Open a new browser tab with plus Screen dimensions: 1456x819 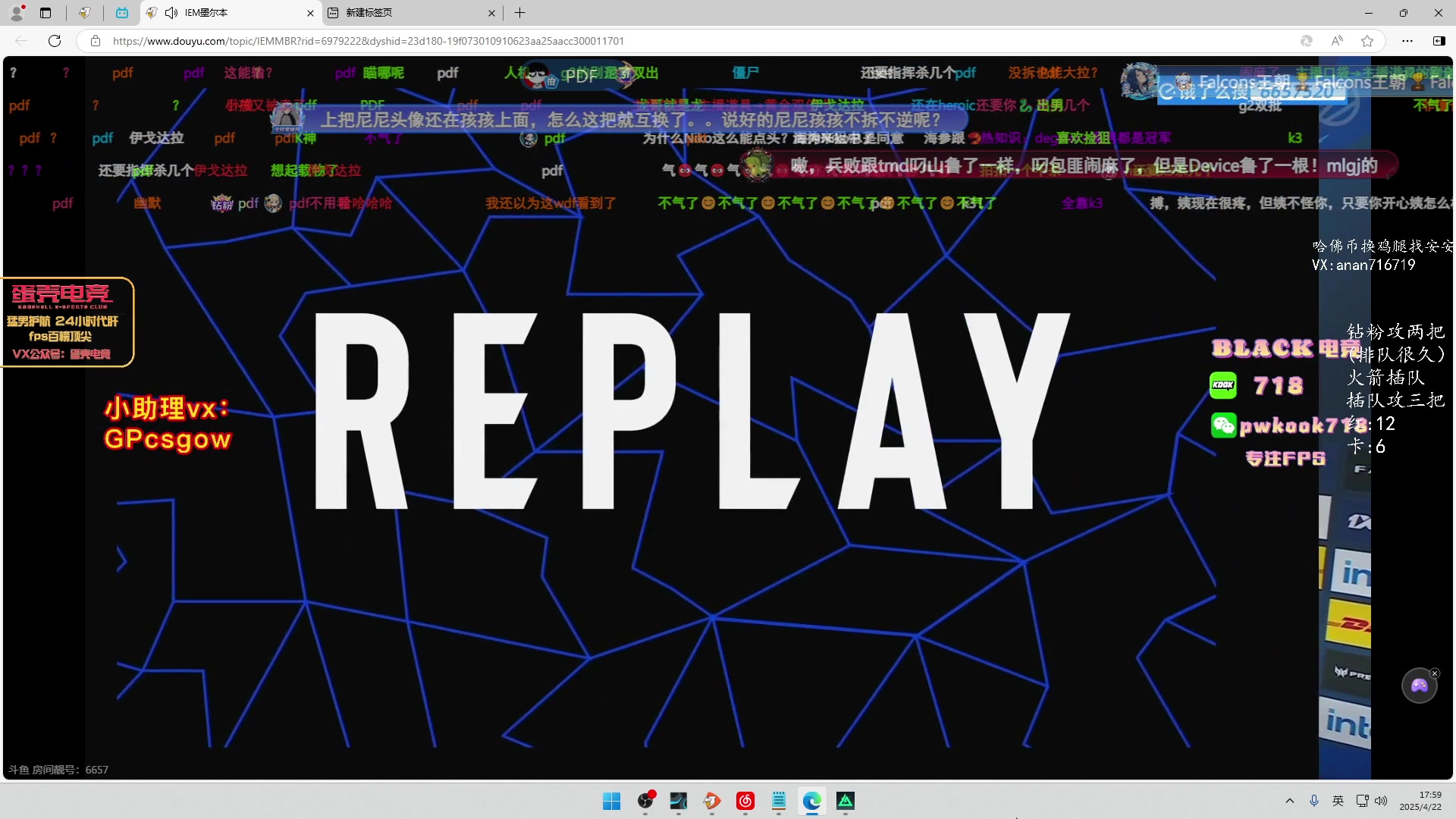point(519,13)
